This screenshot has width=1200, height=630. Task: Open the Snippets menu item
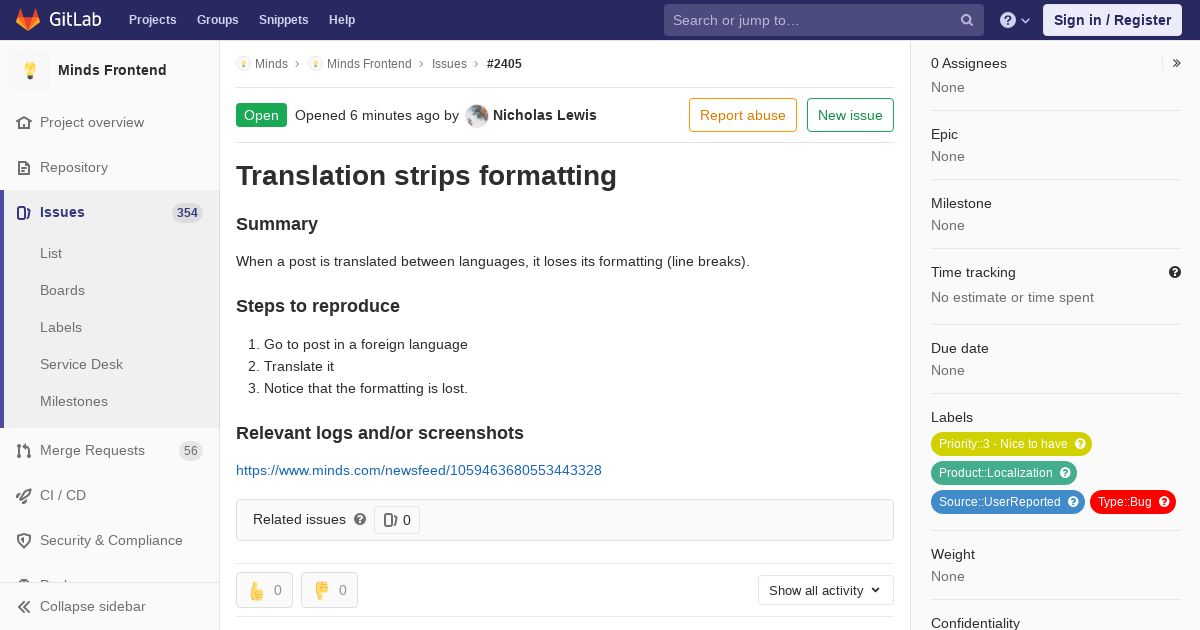284,20
